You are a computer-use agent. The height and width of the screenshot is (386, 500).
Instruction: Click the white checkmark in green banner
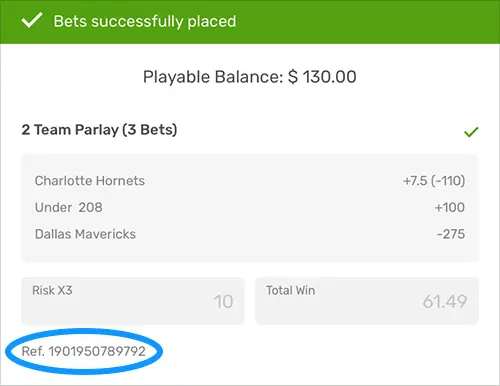[32, 20]
